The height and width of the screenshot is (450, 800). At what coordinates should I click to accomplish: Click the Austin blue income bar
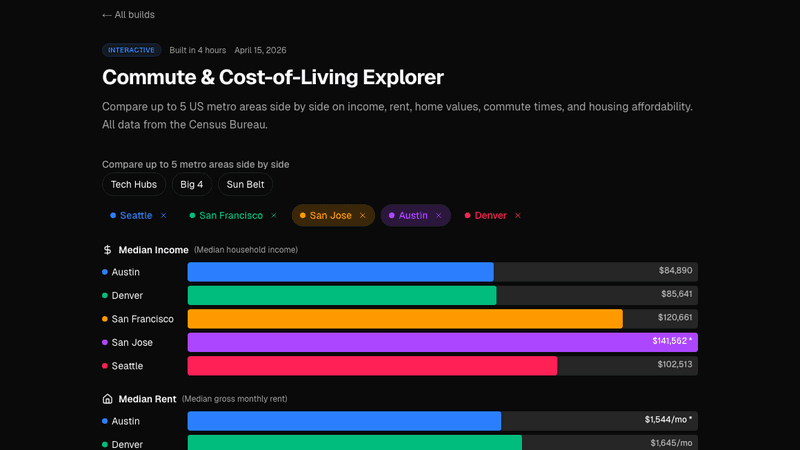tap(340, 272)
